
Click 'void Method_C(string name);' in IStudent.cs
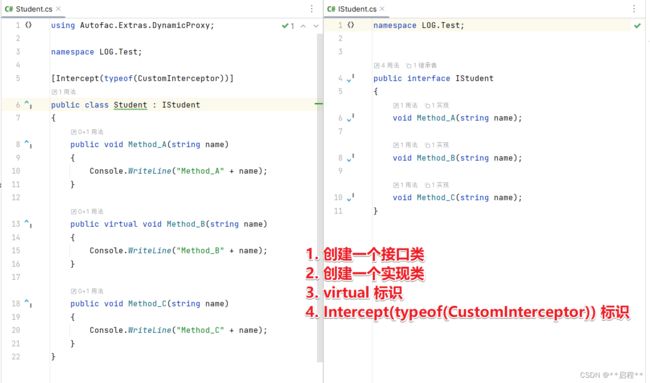pyautogui.click(x=457, y=197)
